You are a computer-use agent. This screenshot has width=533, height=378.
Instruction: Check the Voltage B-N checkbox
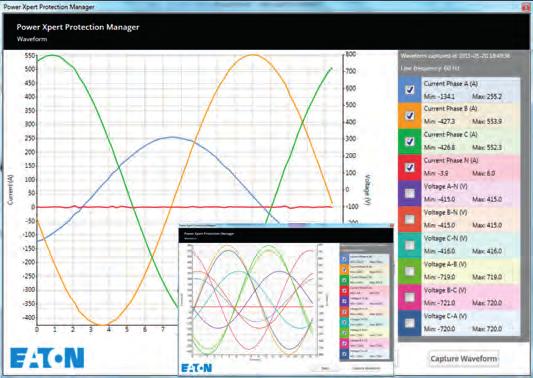410,219
